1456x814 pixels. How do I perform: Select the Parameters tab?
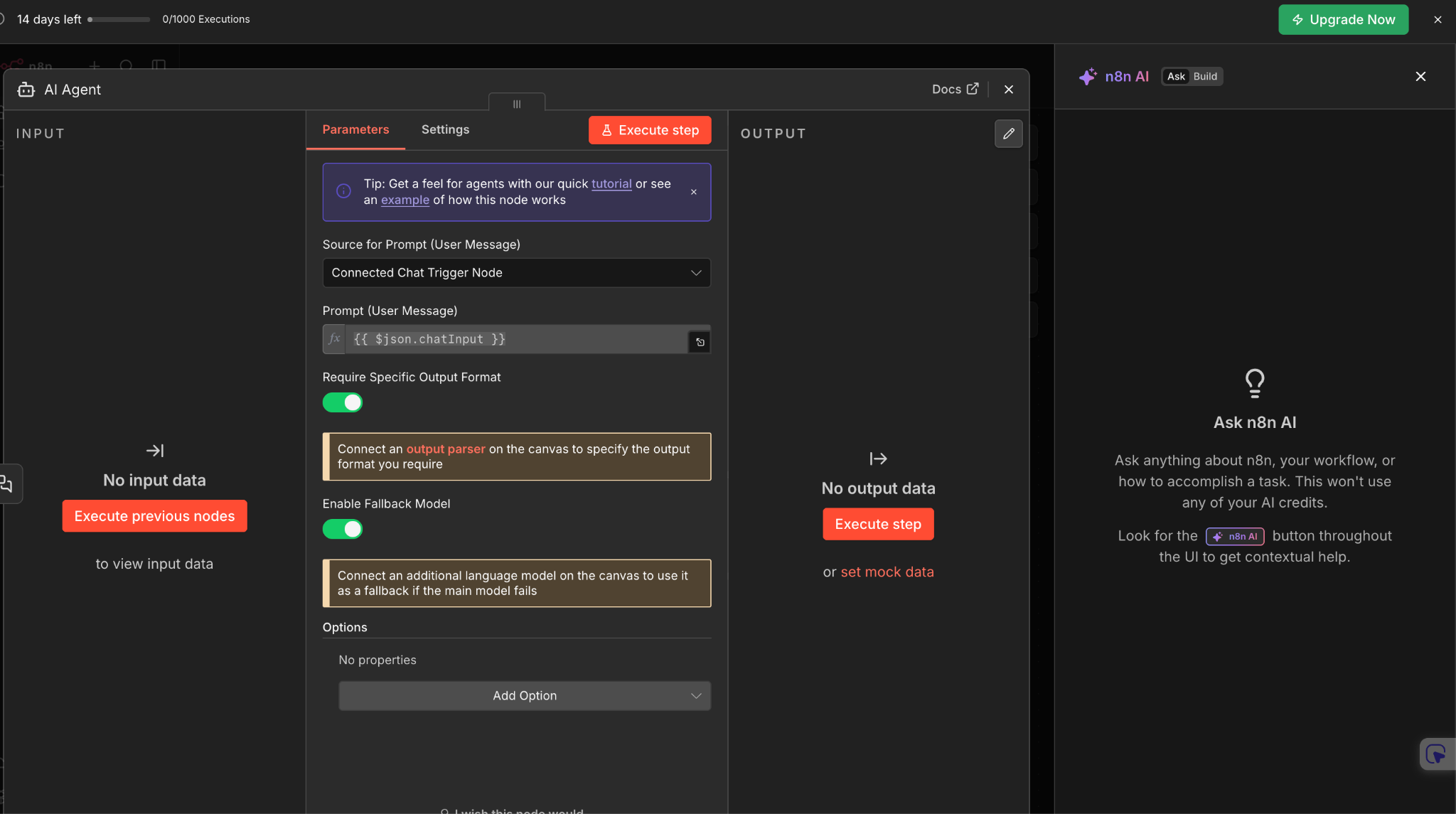click(x=355, y=129)
